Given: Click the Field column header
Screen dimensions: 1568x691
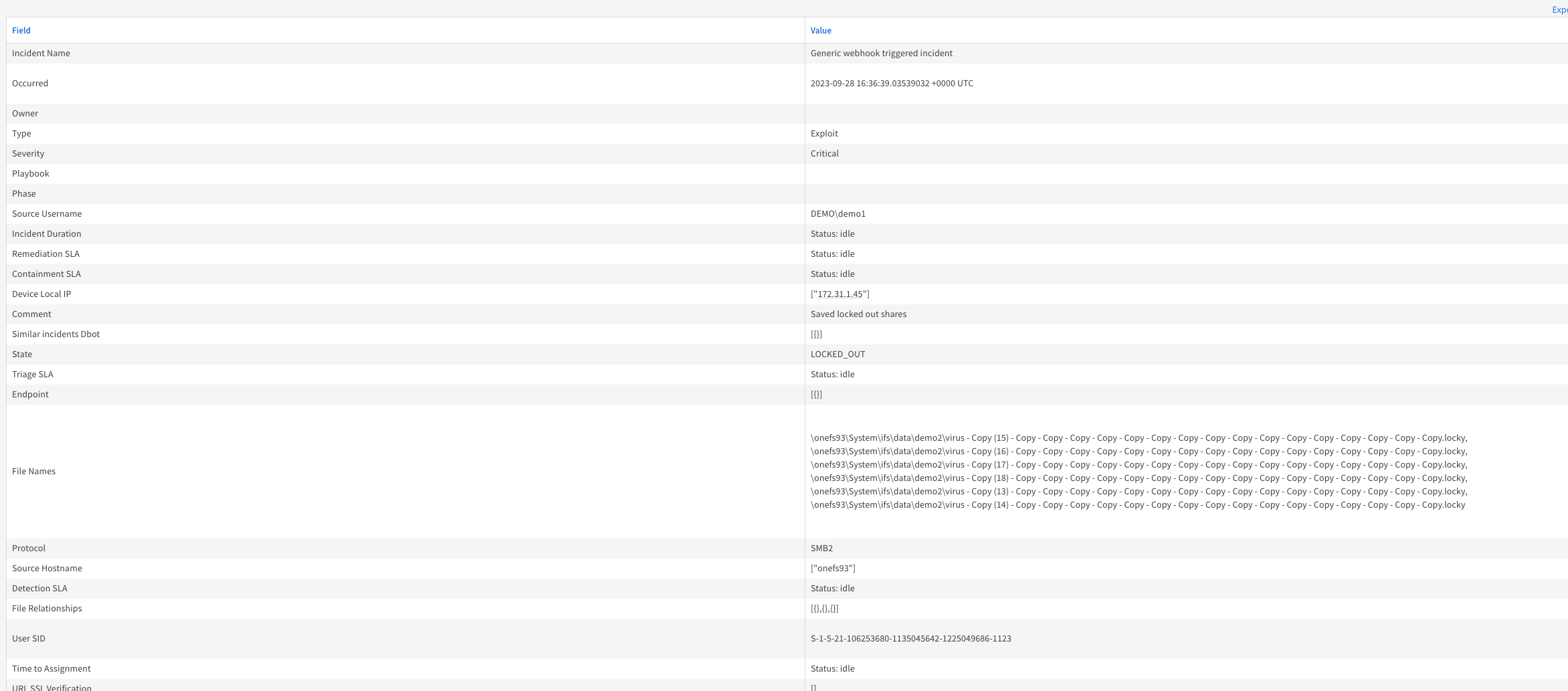Looking at the screenshot, I should tap(21, 30).
